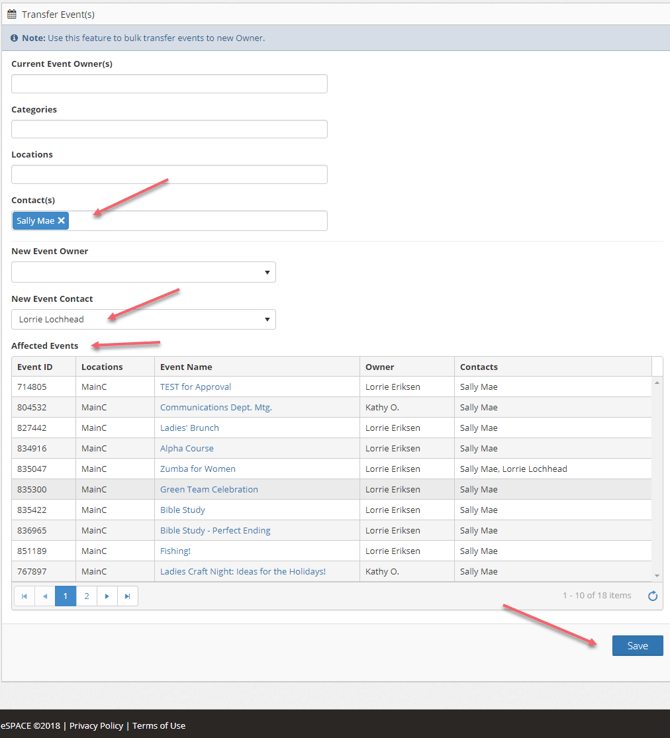Click Save to transfer events
Image resolution: width=670 pixels, height=738 pixels.
click(637, 646)
